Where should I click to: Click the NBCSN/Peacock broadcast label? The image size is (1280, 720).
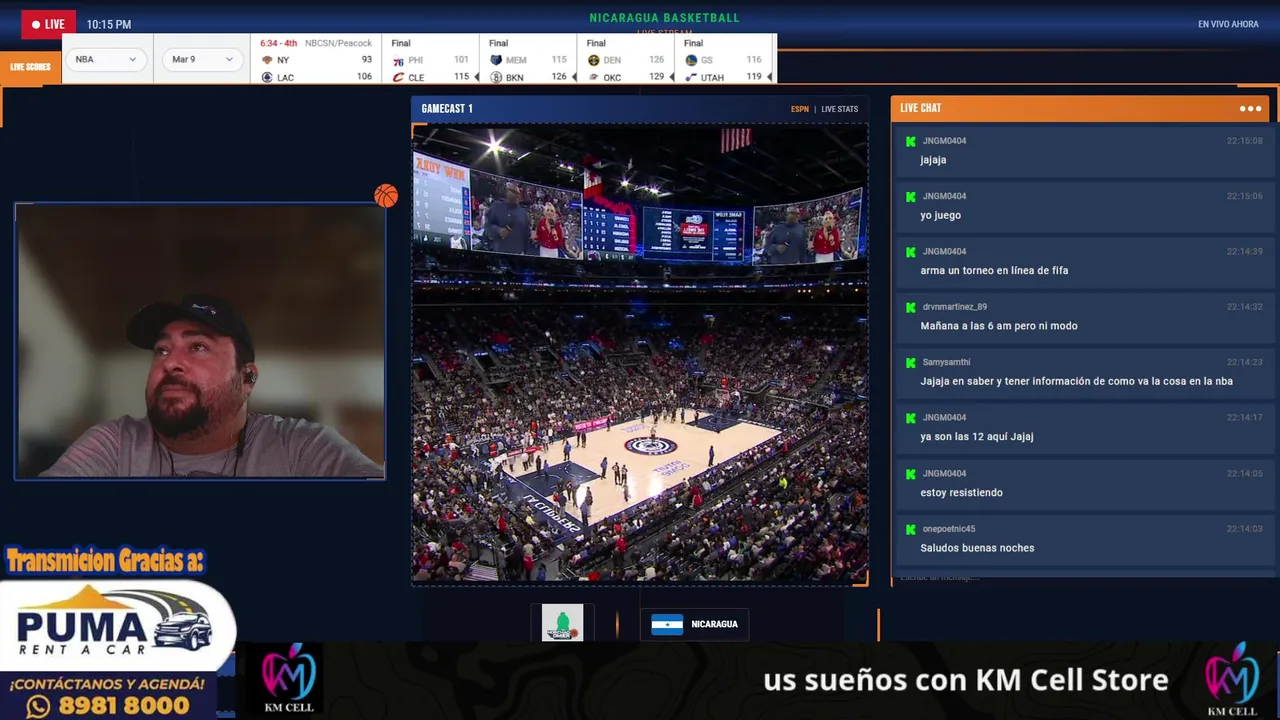point(338,43)
